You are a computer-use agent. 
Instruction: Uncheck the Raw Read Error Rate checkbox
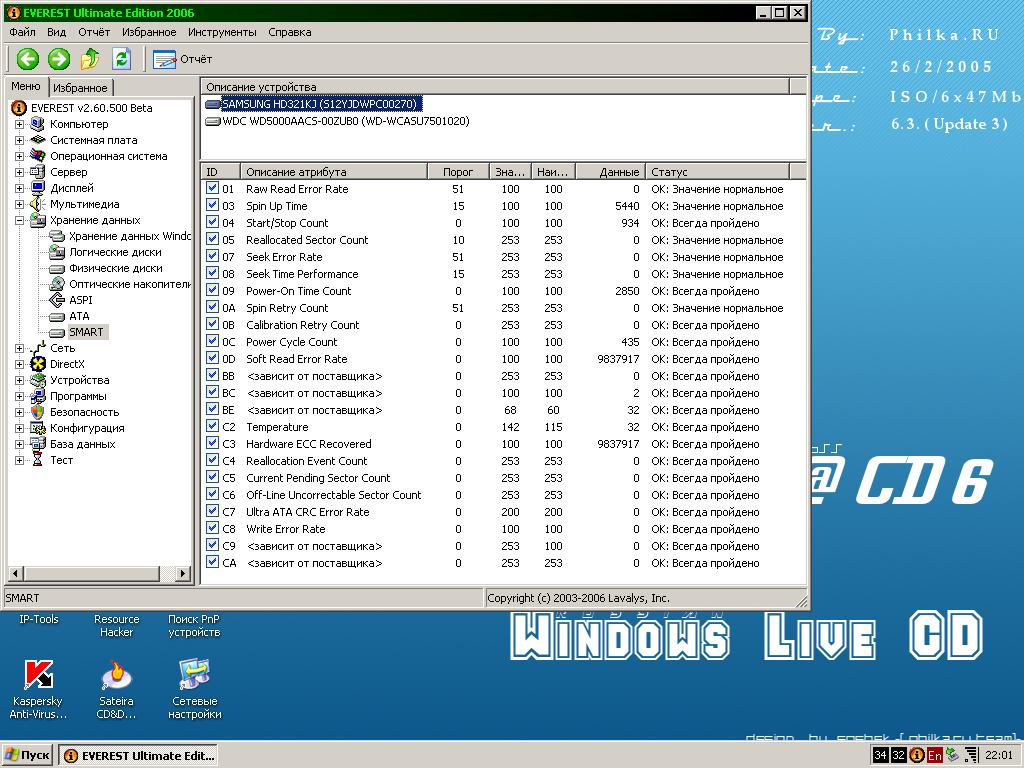212,189
